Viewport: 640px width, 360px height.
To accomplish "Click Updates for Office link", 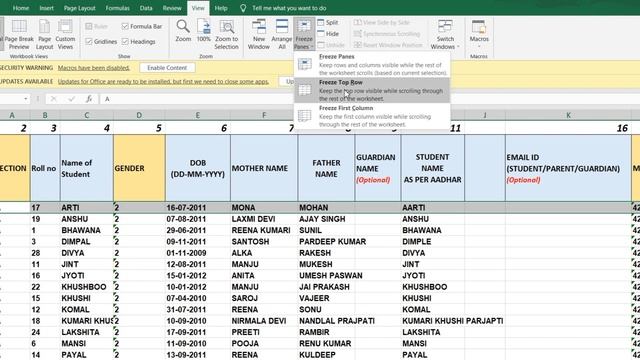I will pyautogui.click(x=163, y=82).
